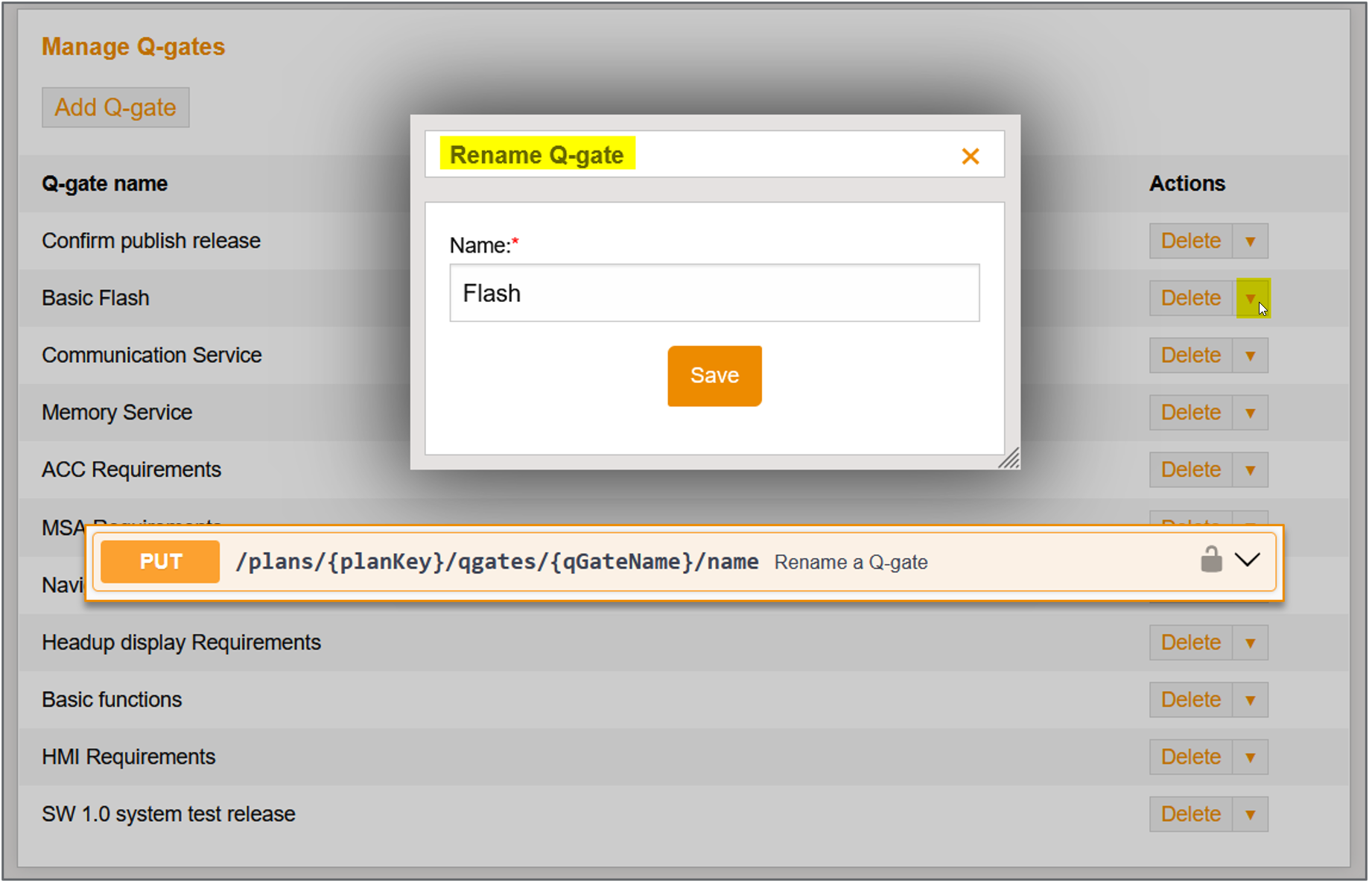Delete the SW 1.0 system test release Q-gate
1372x886 pixels.
click(x=1190, y=814)
